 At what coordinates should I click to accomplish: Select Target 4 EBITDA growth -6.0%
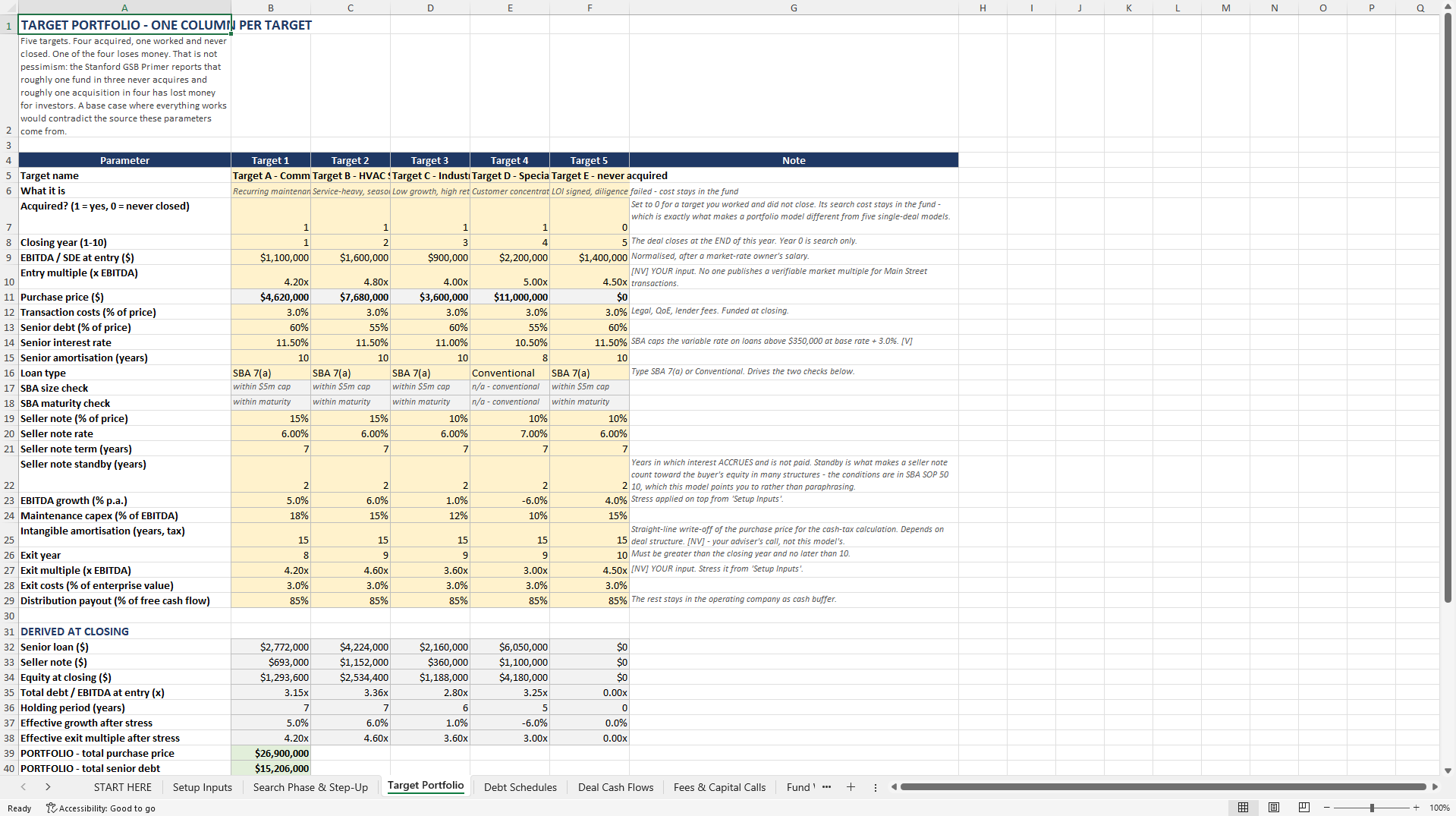click(510, 500)
